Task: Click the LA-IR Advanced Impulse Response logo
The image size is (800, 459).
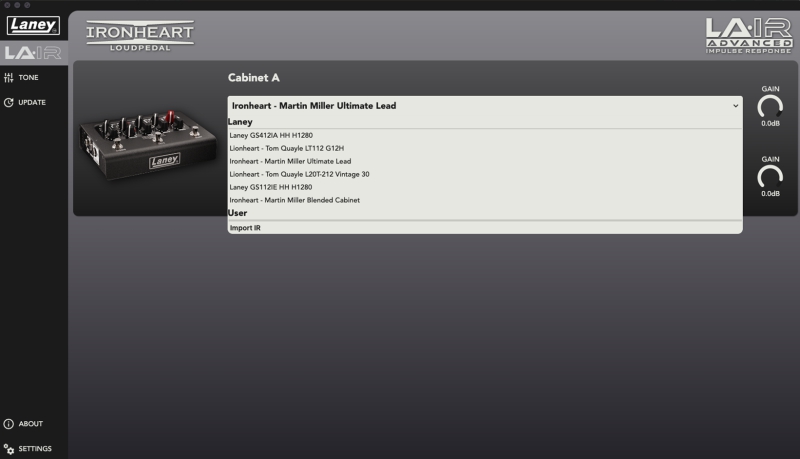Action: [748, 36]
